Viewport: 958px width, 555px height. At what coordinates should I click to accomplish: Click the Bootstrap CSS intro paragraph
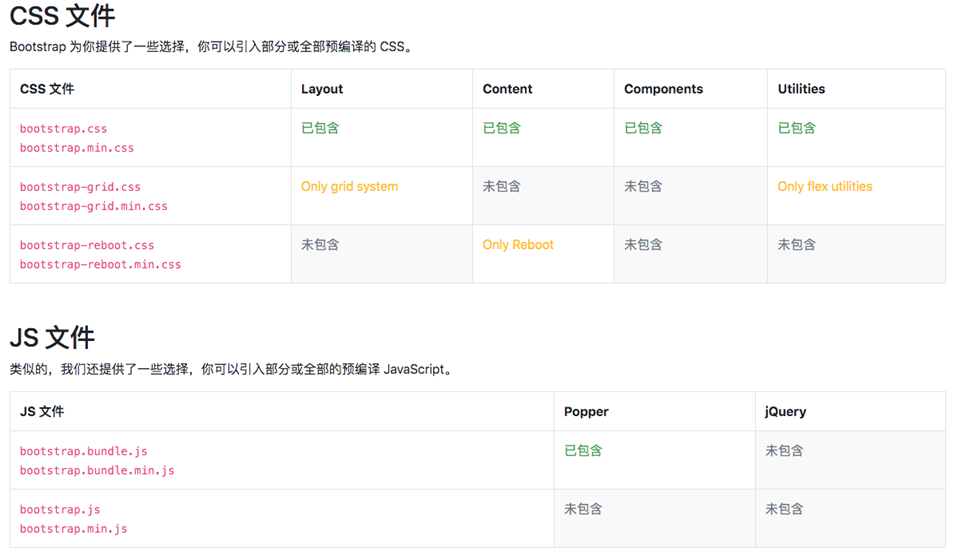tap(212, 46)
